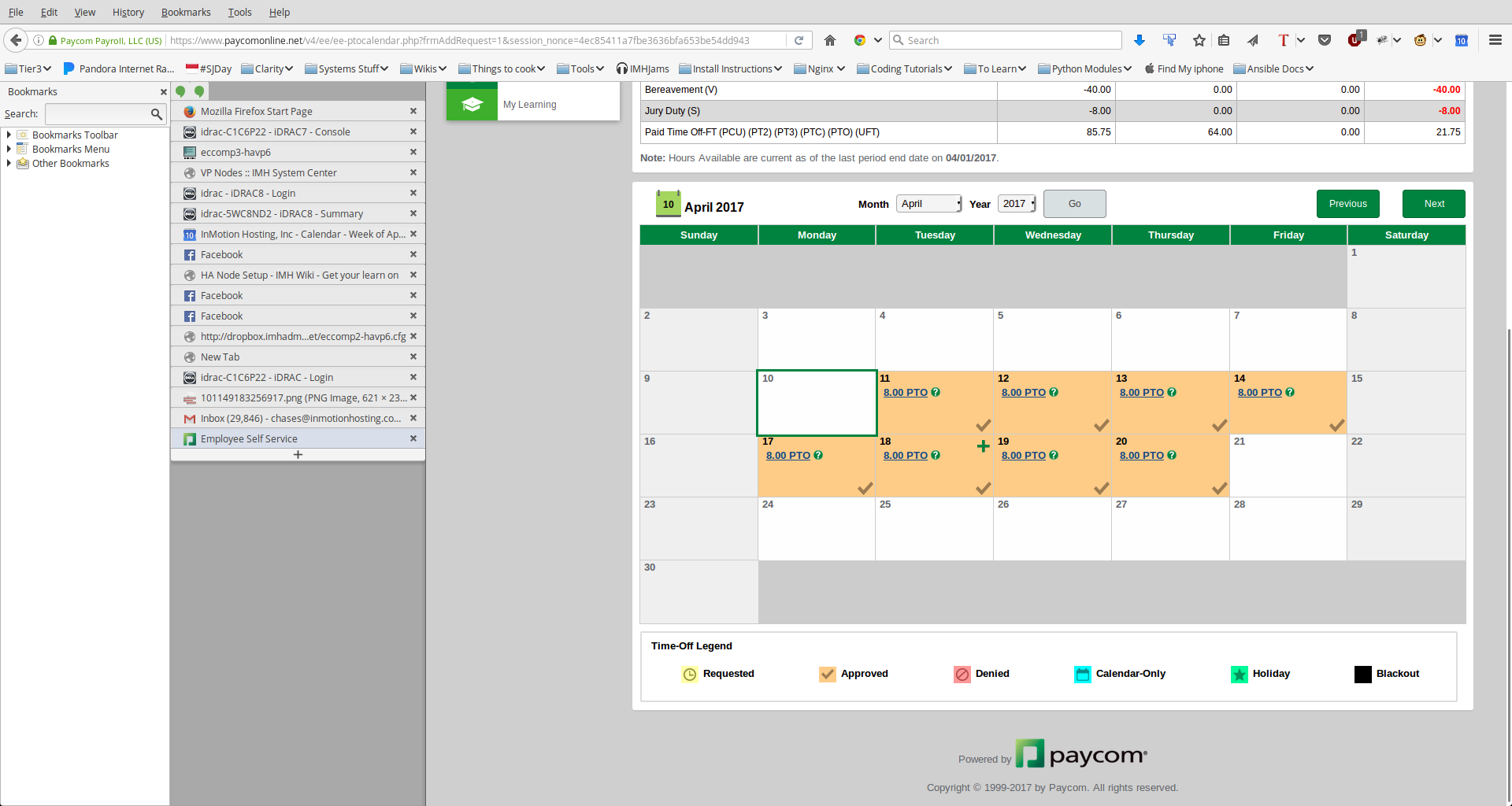Click the Pocket save icon

1325,40
